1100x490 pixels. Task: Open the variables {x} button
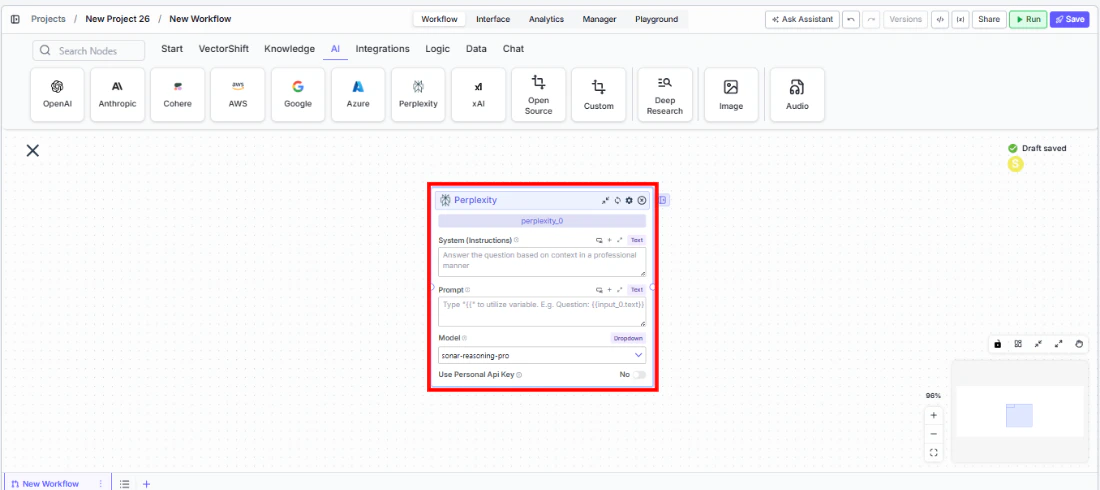coord(960,20)
